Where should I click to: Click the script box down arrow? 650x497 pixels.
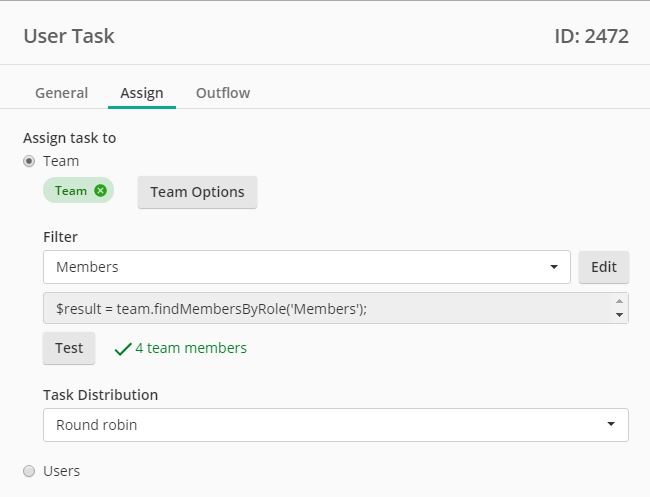tap(619, 315)
